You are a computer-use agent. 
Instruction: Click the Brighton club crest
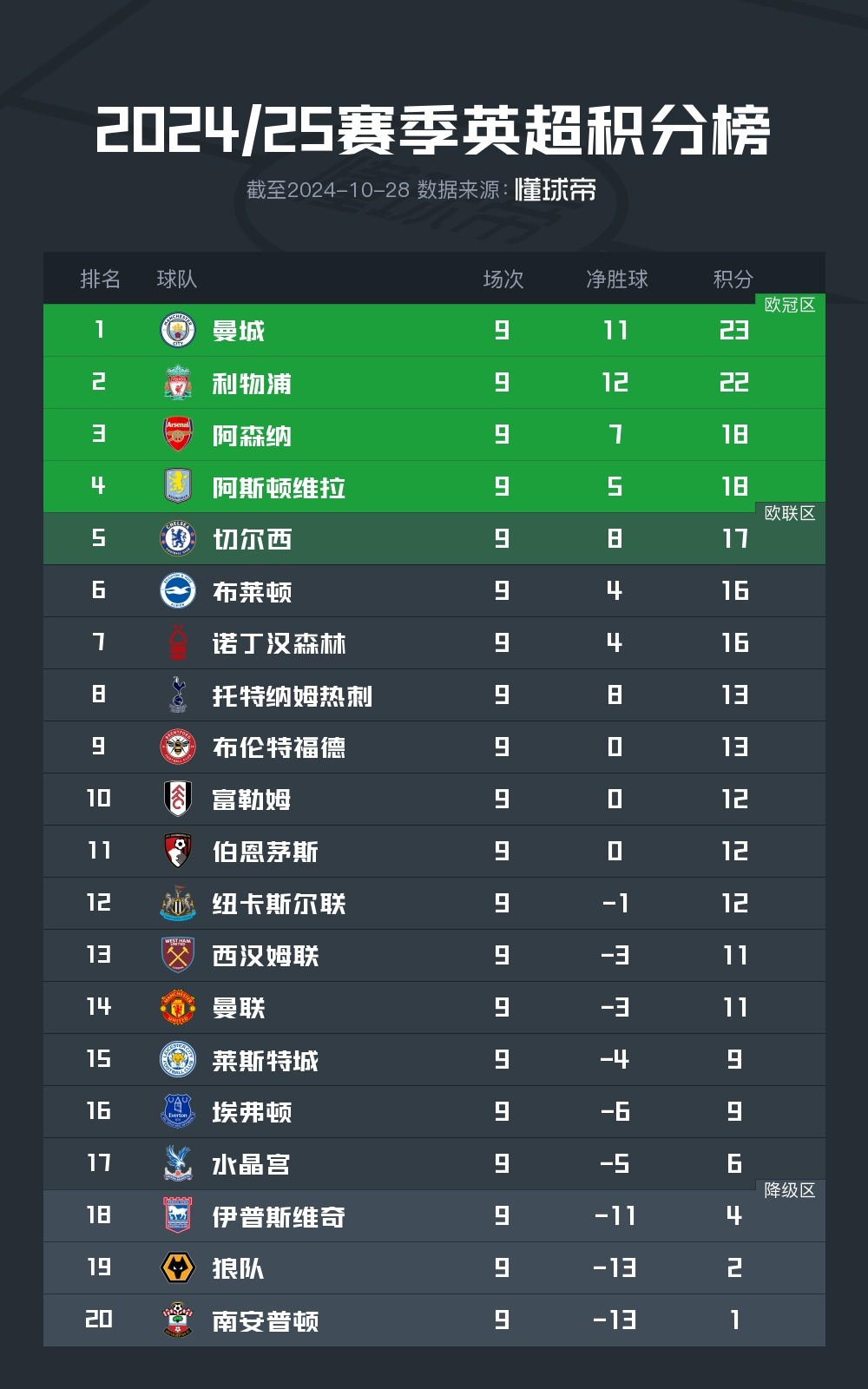(178, 591)
